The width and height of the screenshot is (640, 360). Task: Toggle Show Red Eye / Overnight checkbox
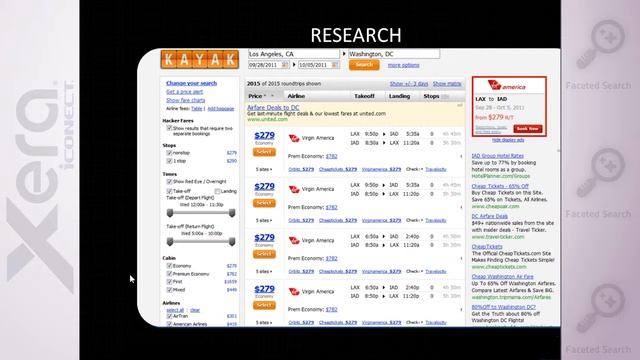(169, 182)
